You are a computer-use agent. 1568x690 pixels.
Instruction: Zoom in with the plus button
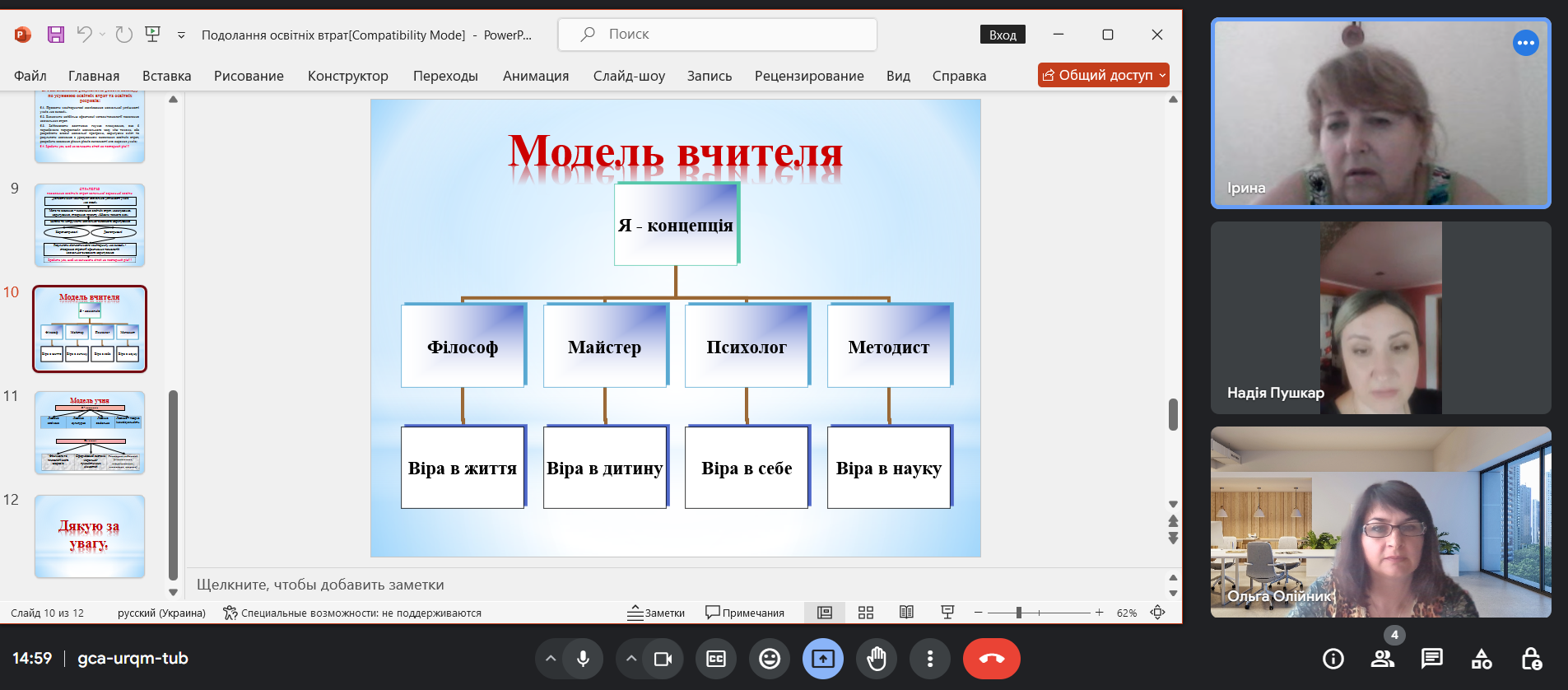click(1099, 613)
